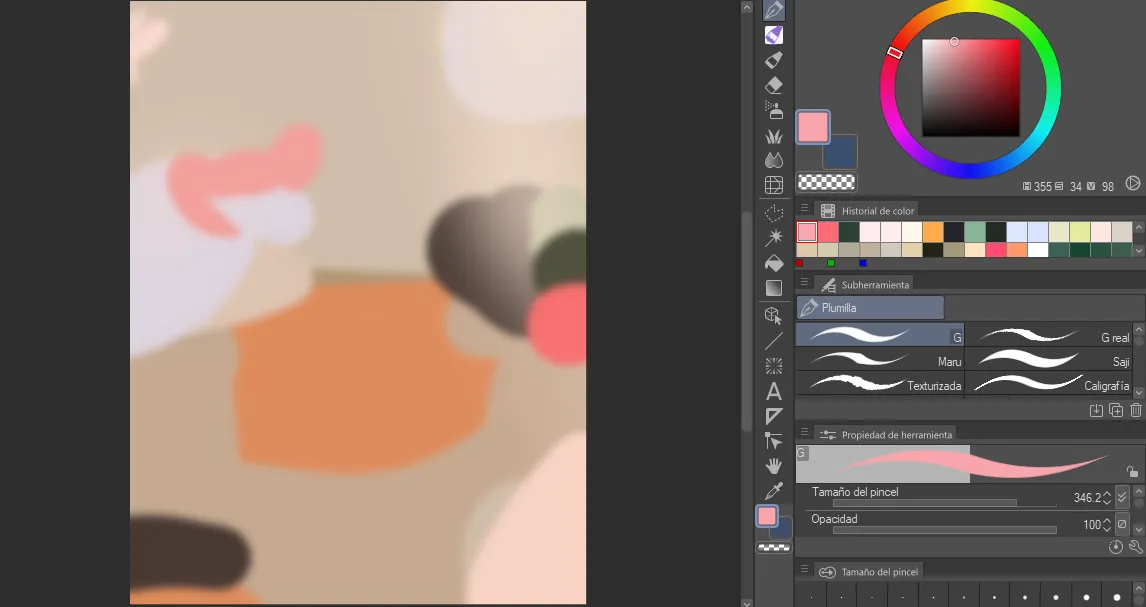Select the Saturated line burst tool
Viewport: 1146px width, 607px height.
point(773,366)
